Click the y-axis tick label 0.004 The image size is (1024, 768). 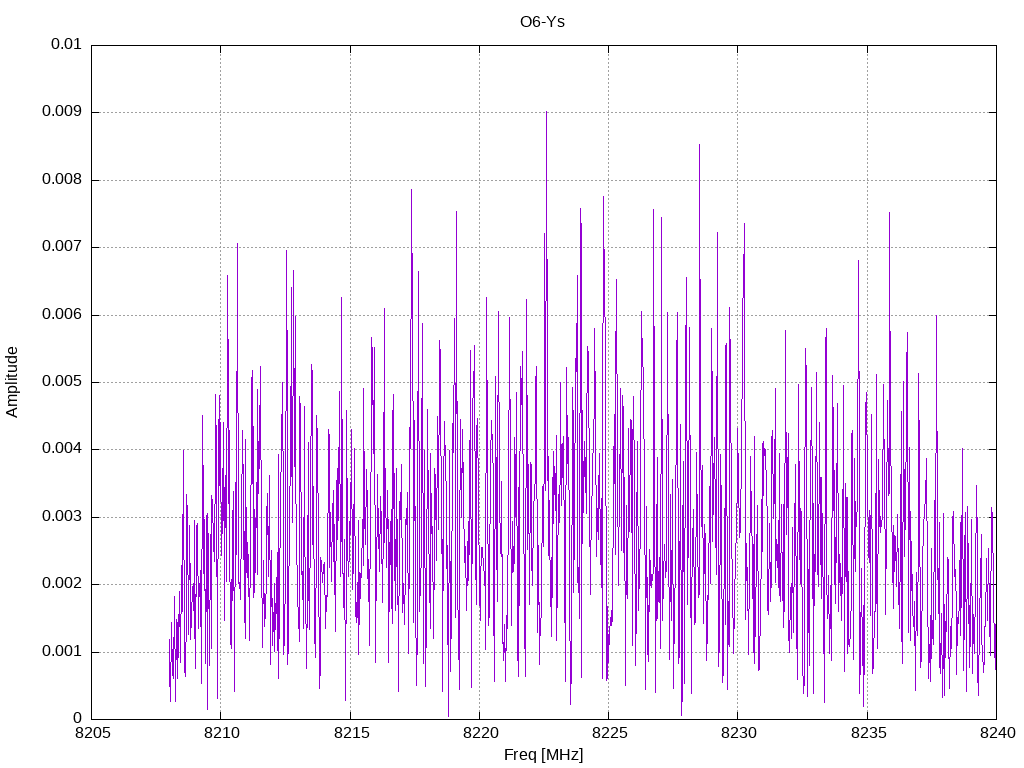[62, 449]
